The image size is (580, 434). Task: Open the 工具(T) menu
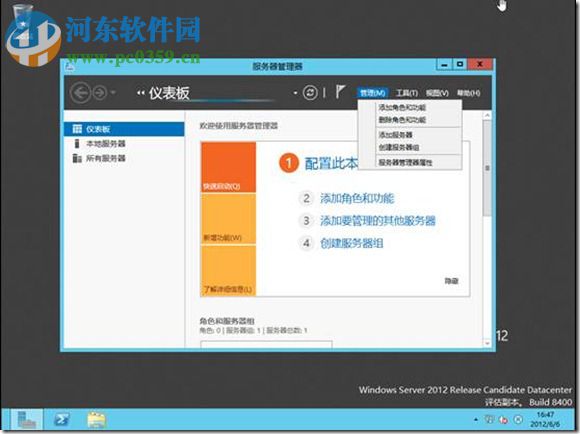click(x=407, y=93)
